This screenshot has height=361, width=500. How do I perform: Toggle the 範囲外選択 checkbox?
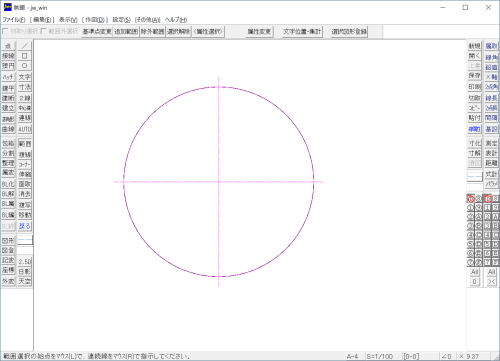(x=59, y=31)
